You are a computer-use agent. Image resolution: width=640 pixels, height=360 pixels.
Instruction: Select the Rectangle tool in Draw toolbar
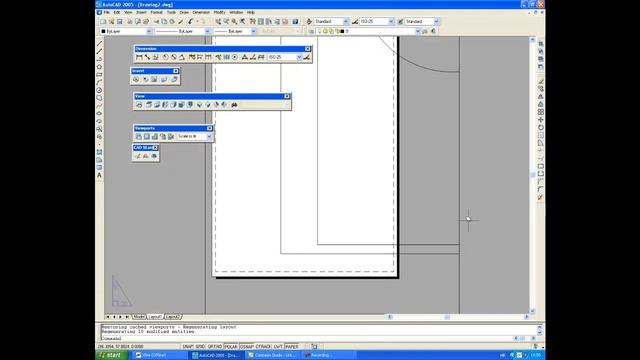(x=99, y=75)
